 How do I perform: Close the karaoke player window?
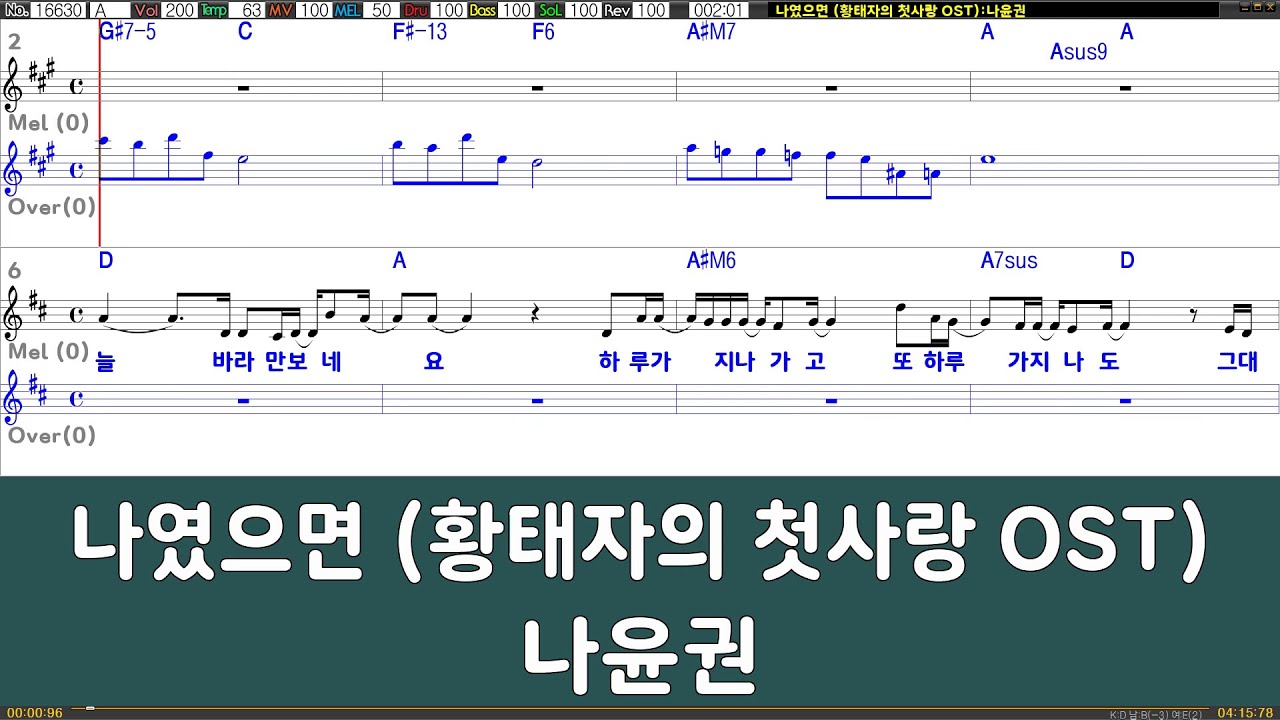point(1268,9)
